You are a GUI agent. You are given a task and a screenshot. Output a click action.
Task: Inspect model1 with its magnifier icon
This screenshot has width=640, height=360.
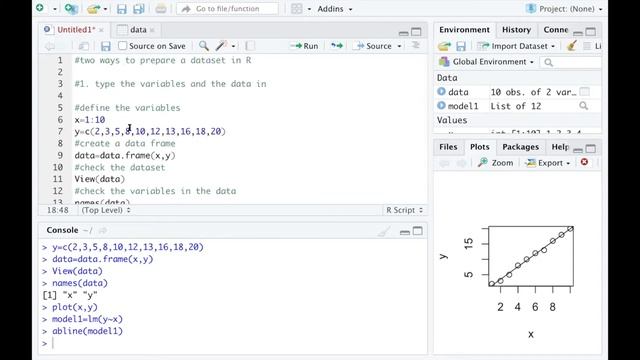point(584,106)
